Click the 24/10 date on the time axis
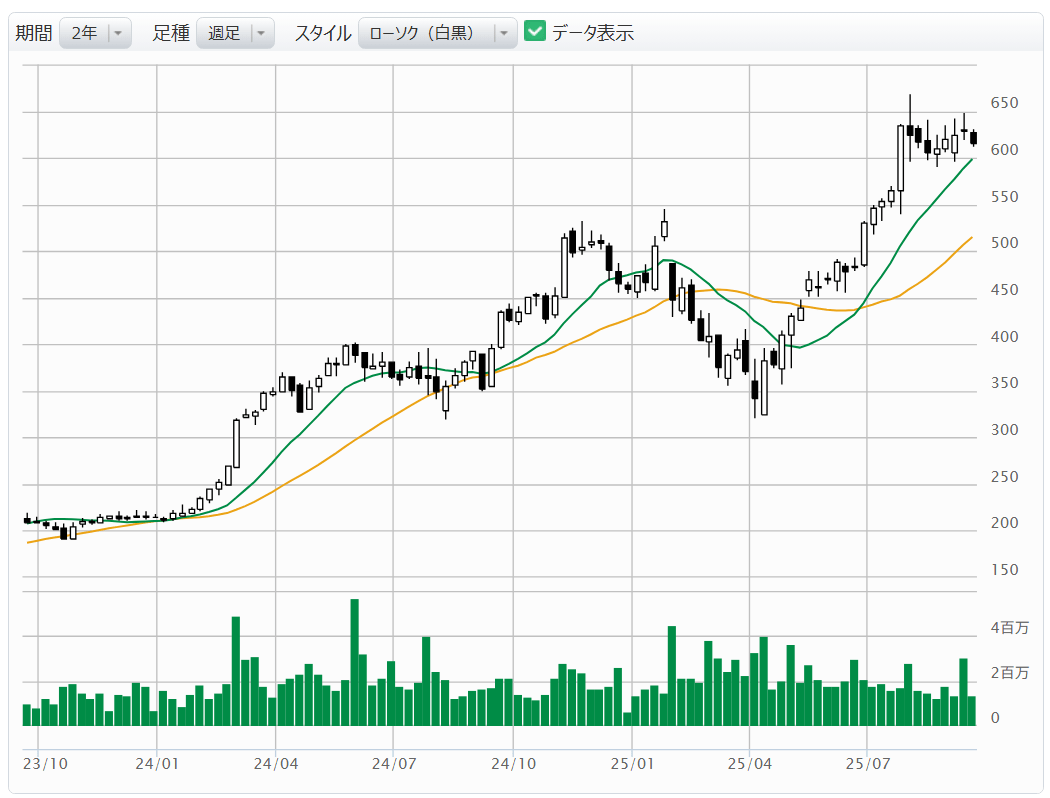This screenshot has width=1050, height=798. tap(512, 764)
